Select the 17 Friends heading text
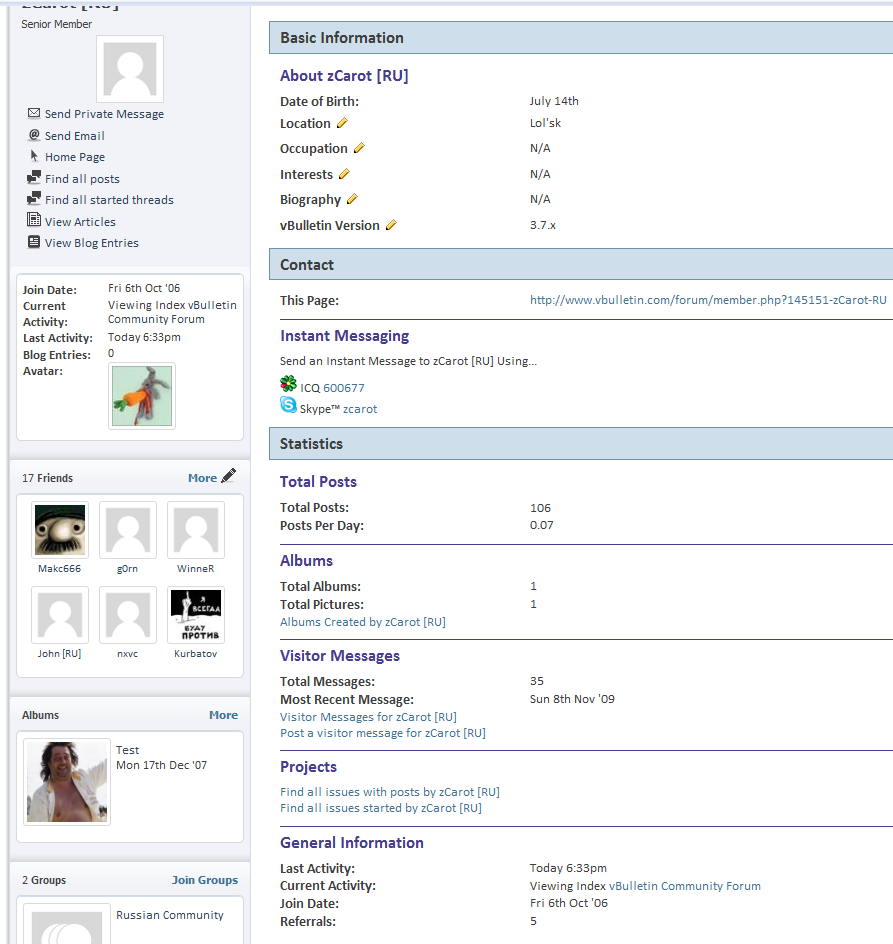893x944 pixels. [x=48, y=478]
